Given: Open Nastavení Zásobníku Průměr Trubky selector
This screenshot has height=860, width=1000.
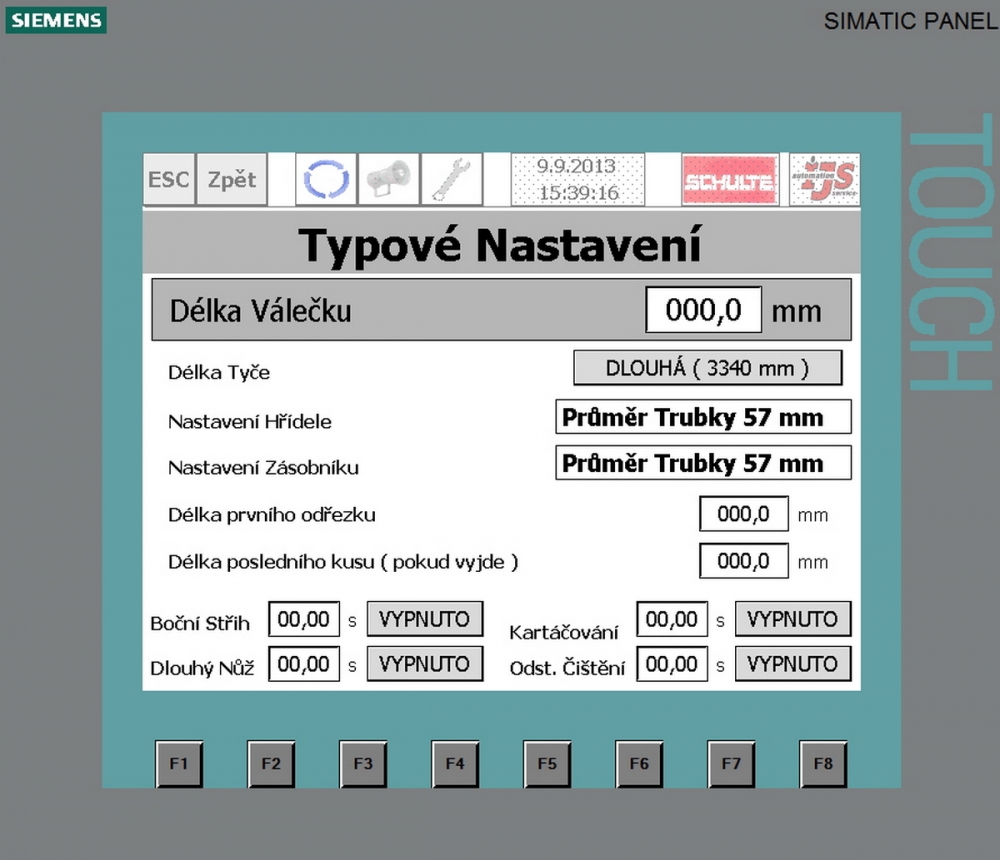Looking at the screenshot, I should [703, 463].
